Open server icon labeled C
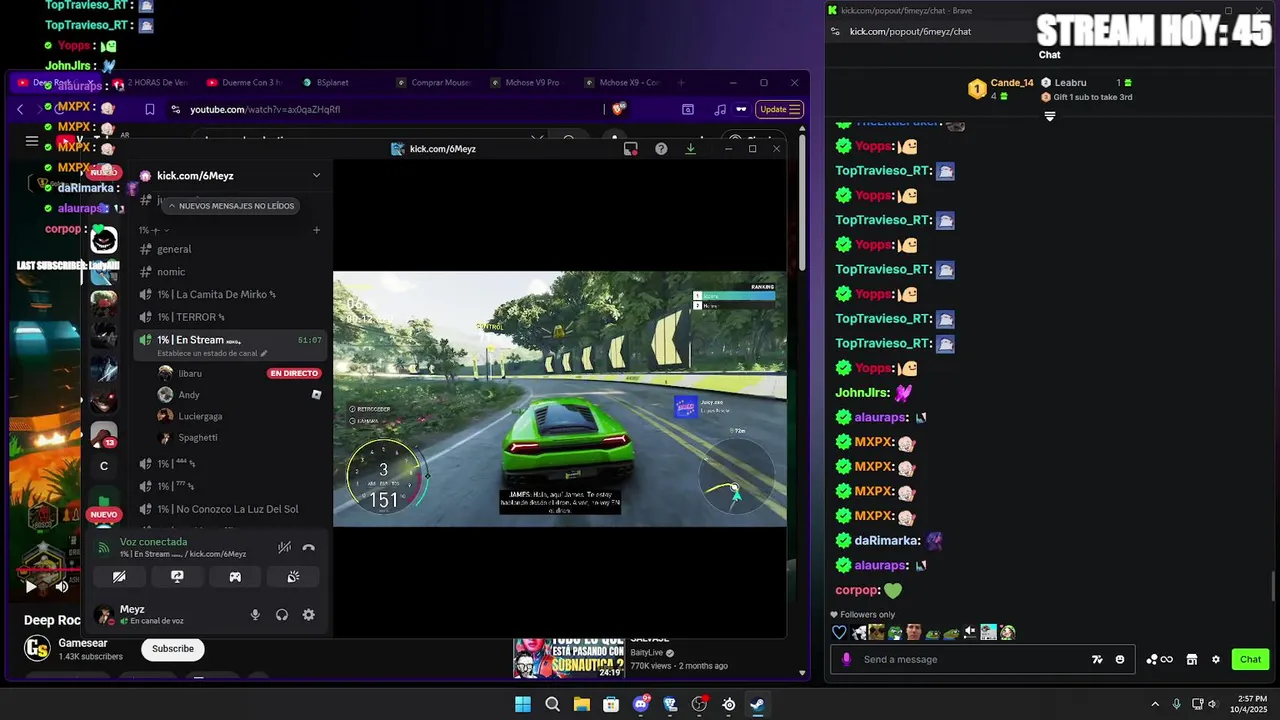This screenshot has height=720, width=1280. coord(104,466)
